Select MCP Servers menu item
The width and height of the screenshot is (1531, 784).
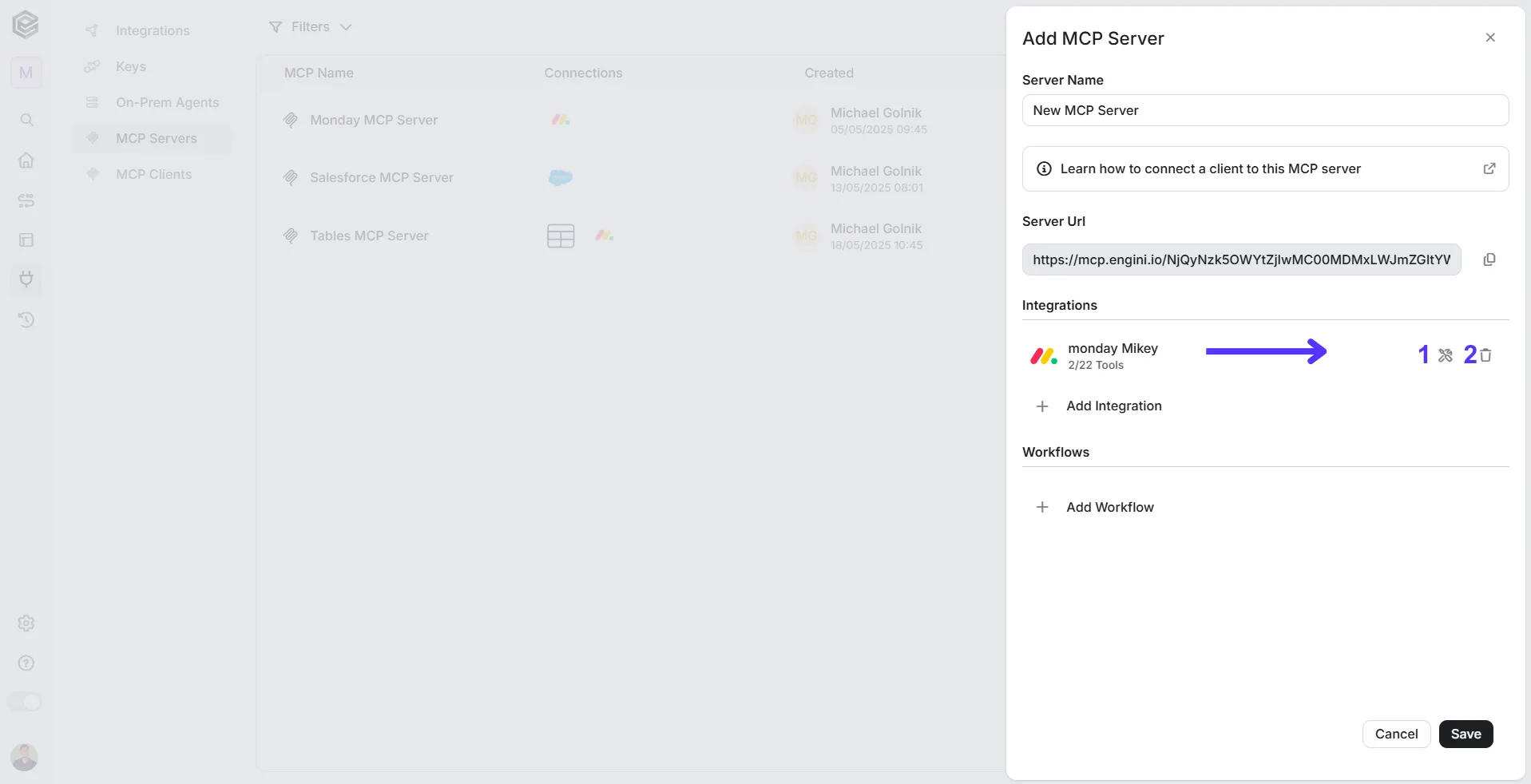[x=152, y=138]
